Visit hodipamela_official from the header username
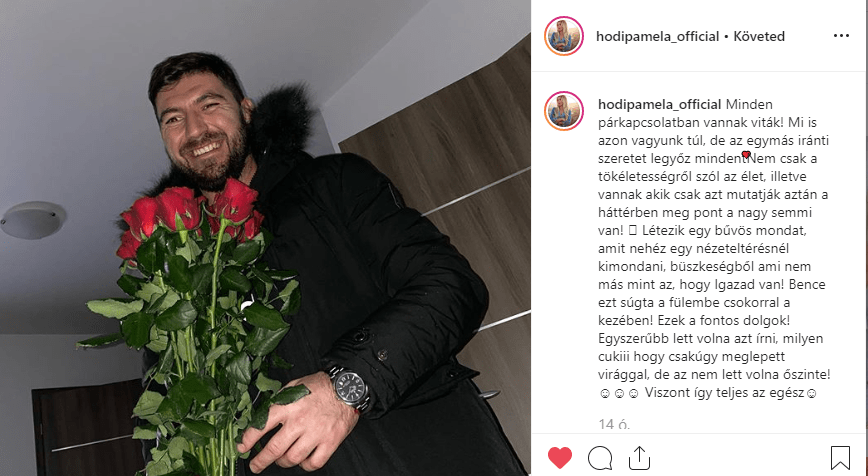868x476 pixels. coord(658,37)
